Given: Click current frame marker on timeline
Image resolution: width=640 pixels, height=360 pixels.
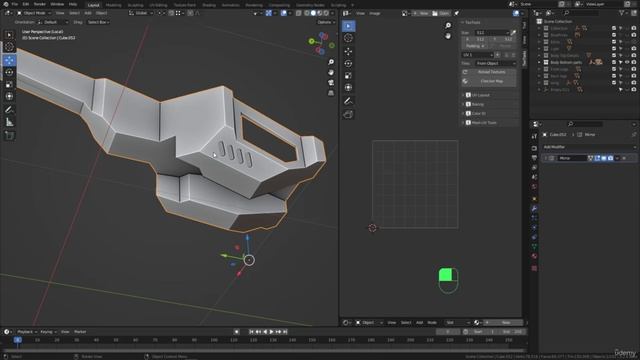Looking at the screenshot, I should [18, 340].
